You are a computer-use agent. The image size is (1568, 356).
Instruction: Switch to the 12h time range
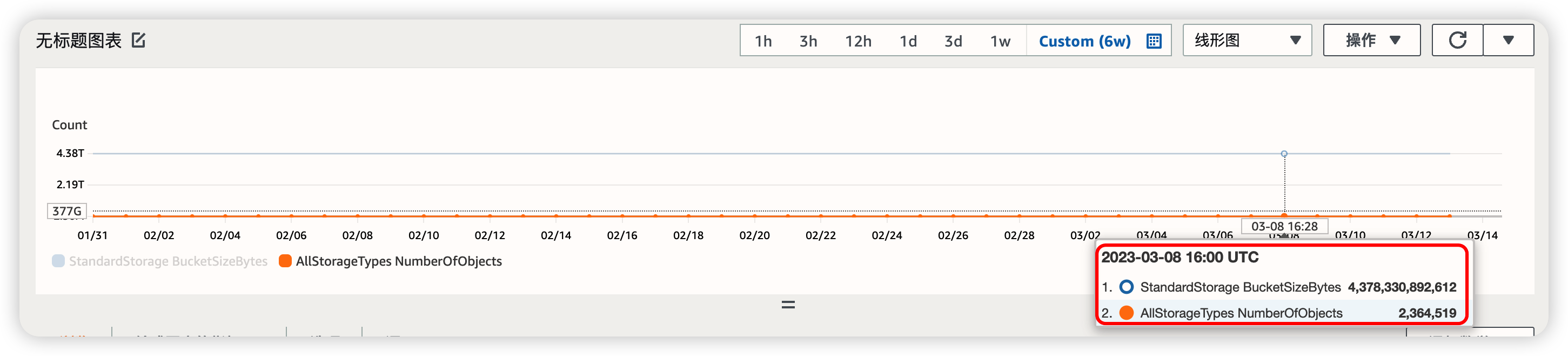[x=857, y=41]
